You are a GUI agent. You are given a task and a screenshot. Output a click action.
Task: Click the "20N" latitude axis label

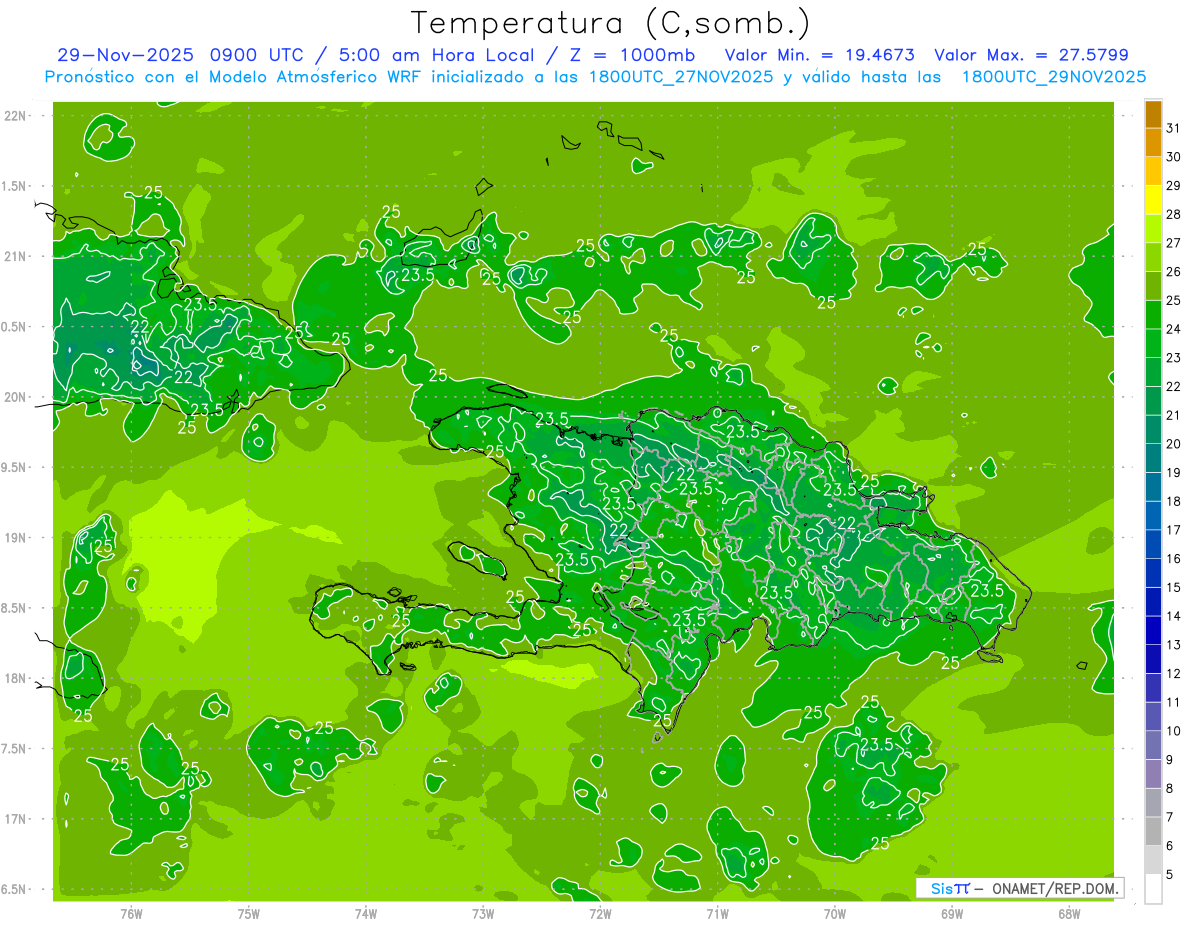[x=15, y=397]
